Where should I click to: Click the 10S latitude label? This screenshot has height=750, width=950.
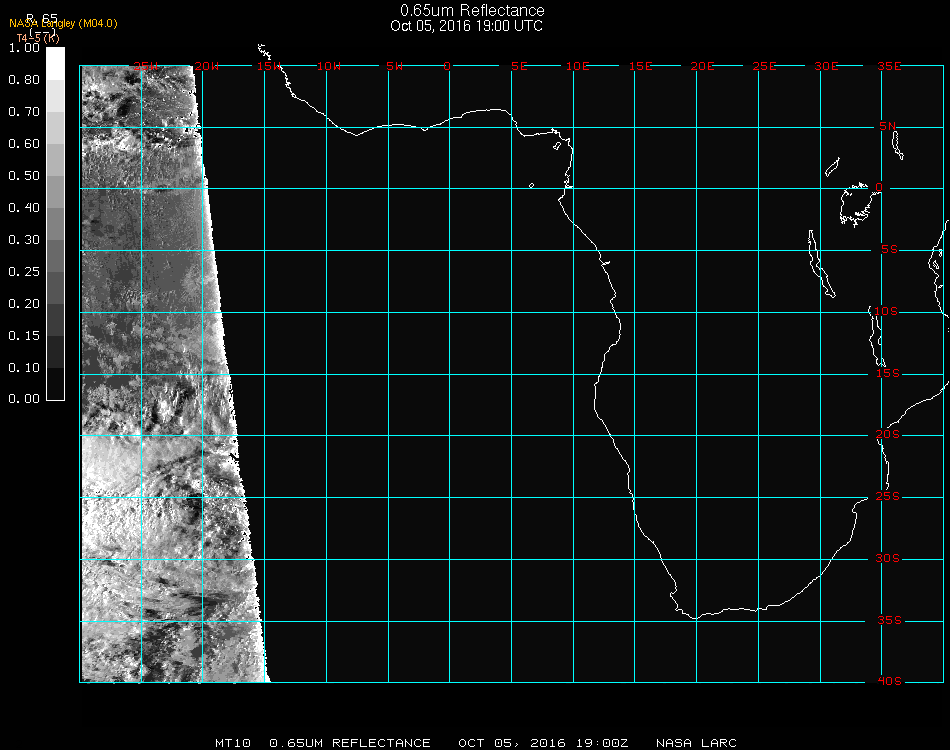(886, 311)
